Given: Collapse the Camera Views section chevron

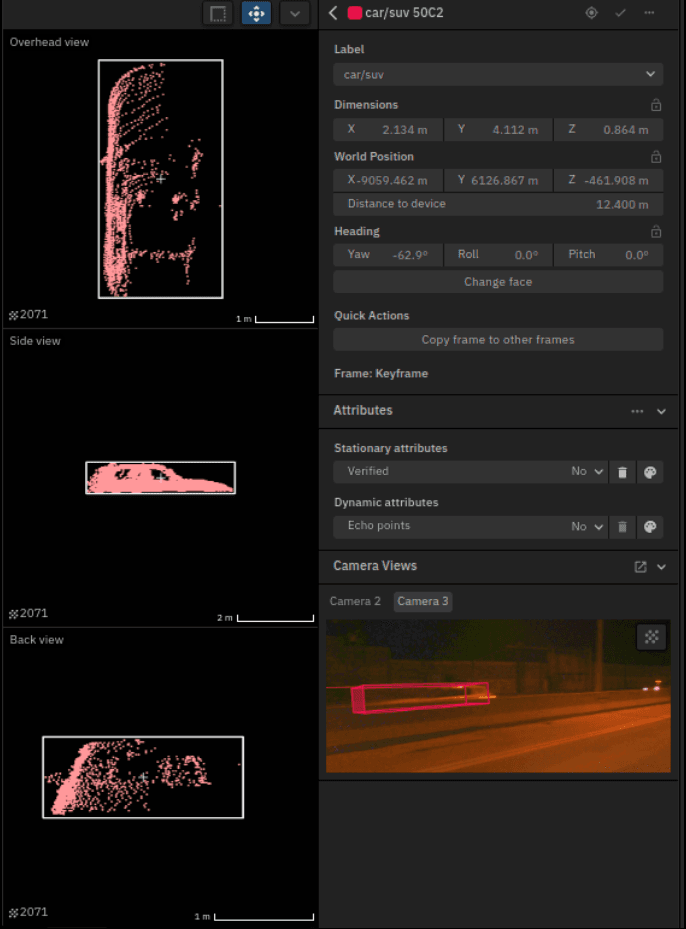Looking at the screenshot, I should 661,567.
